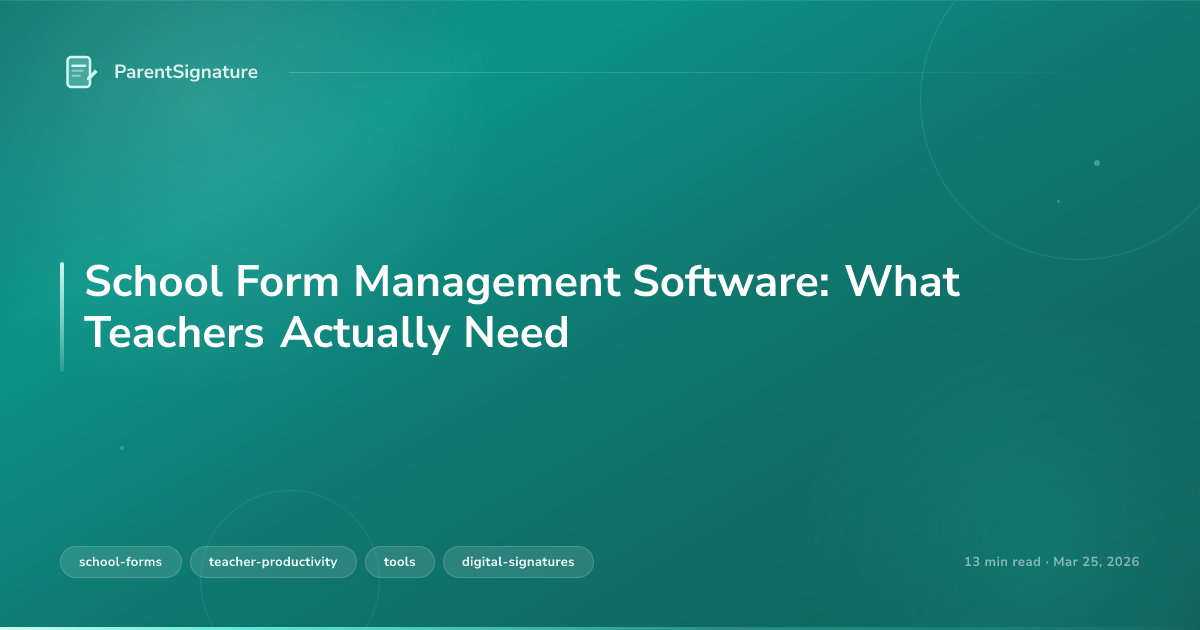Click the ParentSignature document logo icon
The width and height of the screenshot is (1200, 630).
81,72
